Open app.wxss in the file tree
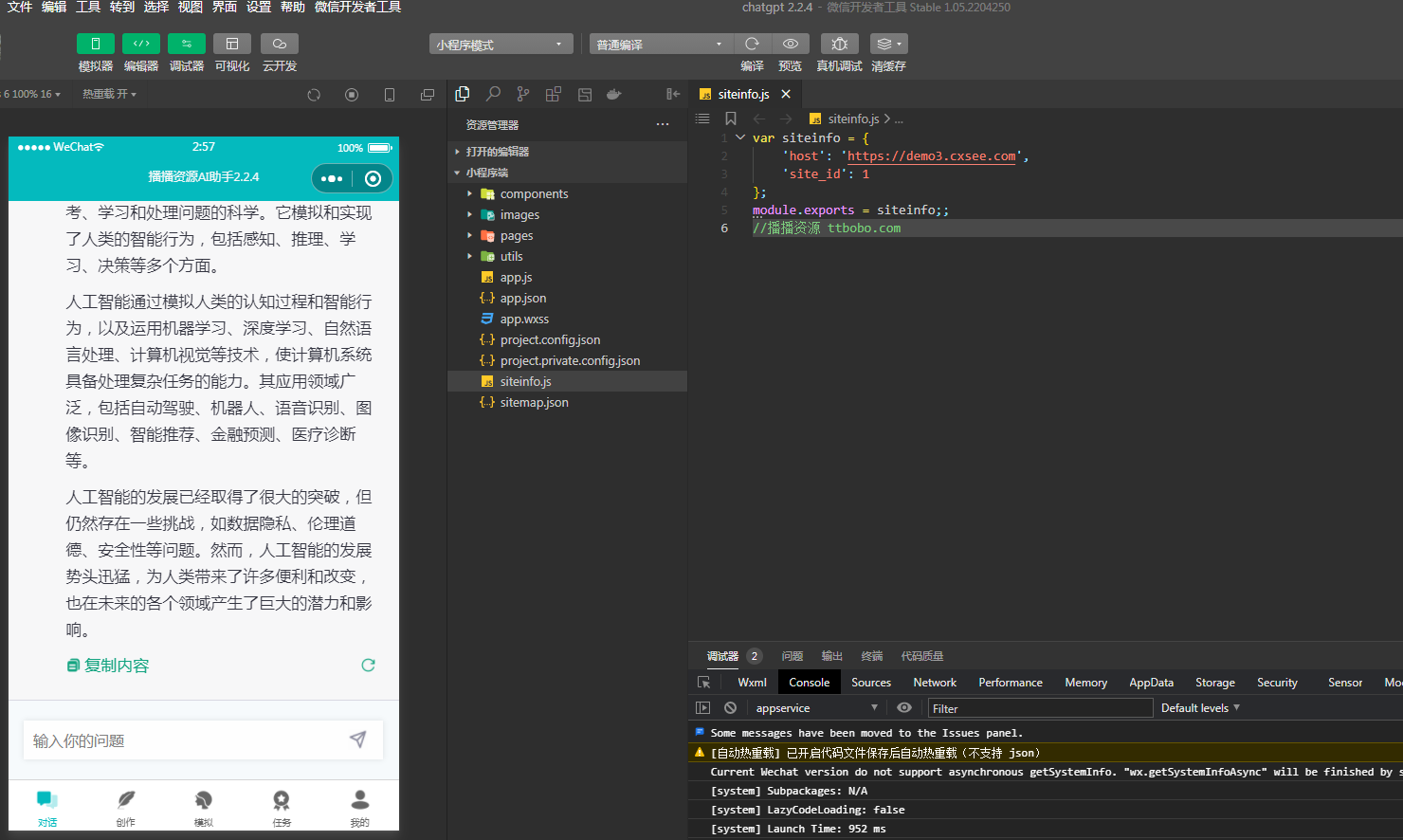The image size is (1403, 840). (x=567, y=319)
